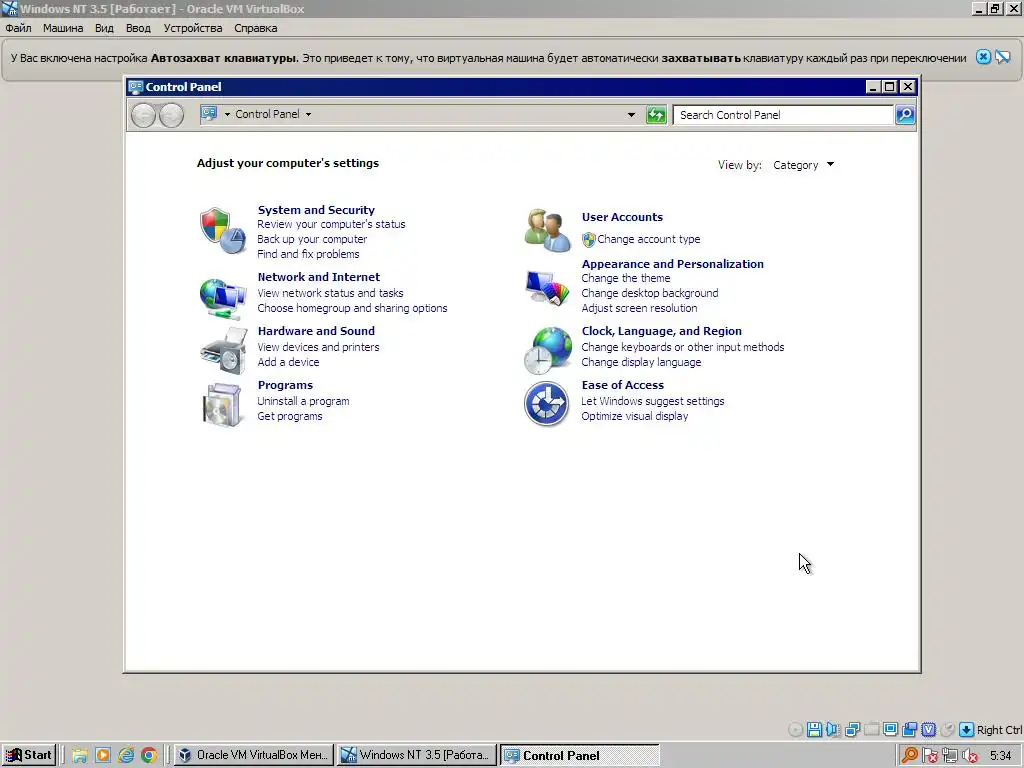Open User Accounts people icon

coord(547,230)
